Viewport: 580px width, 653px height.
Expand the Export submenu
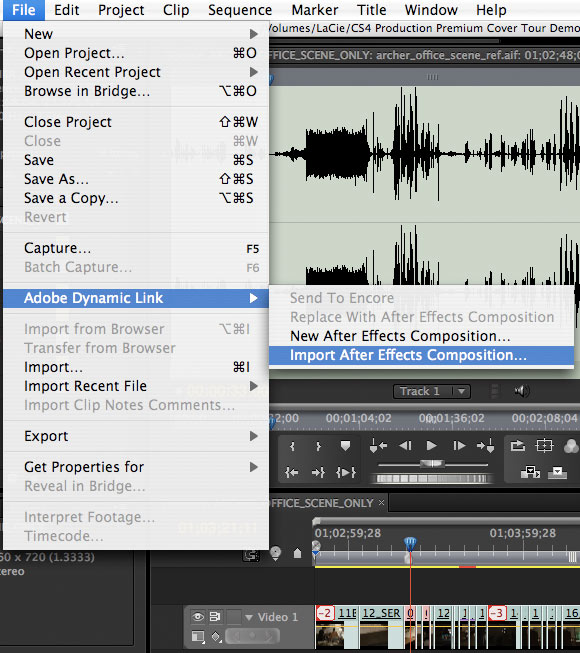point(136,436)
